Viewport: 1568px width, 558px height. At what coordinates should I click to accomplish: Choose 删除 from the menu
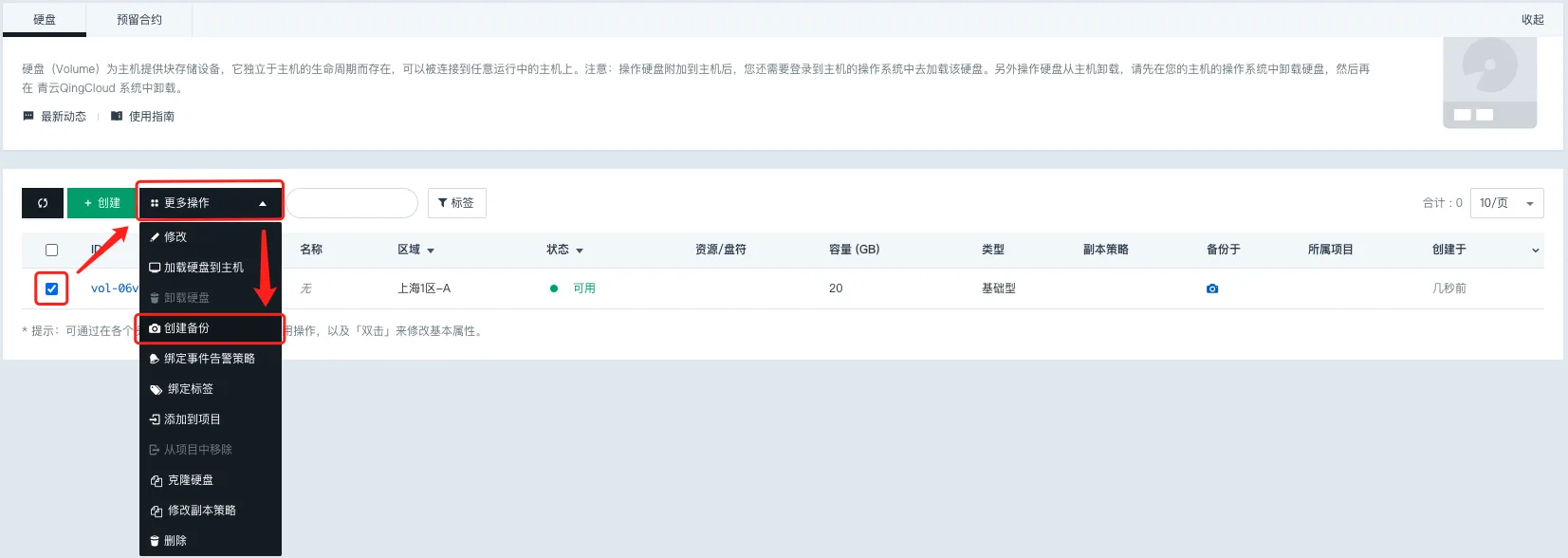[x=210, y=541]
